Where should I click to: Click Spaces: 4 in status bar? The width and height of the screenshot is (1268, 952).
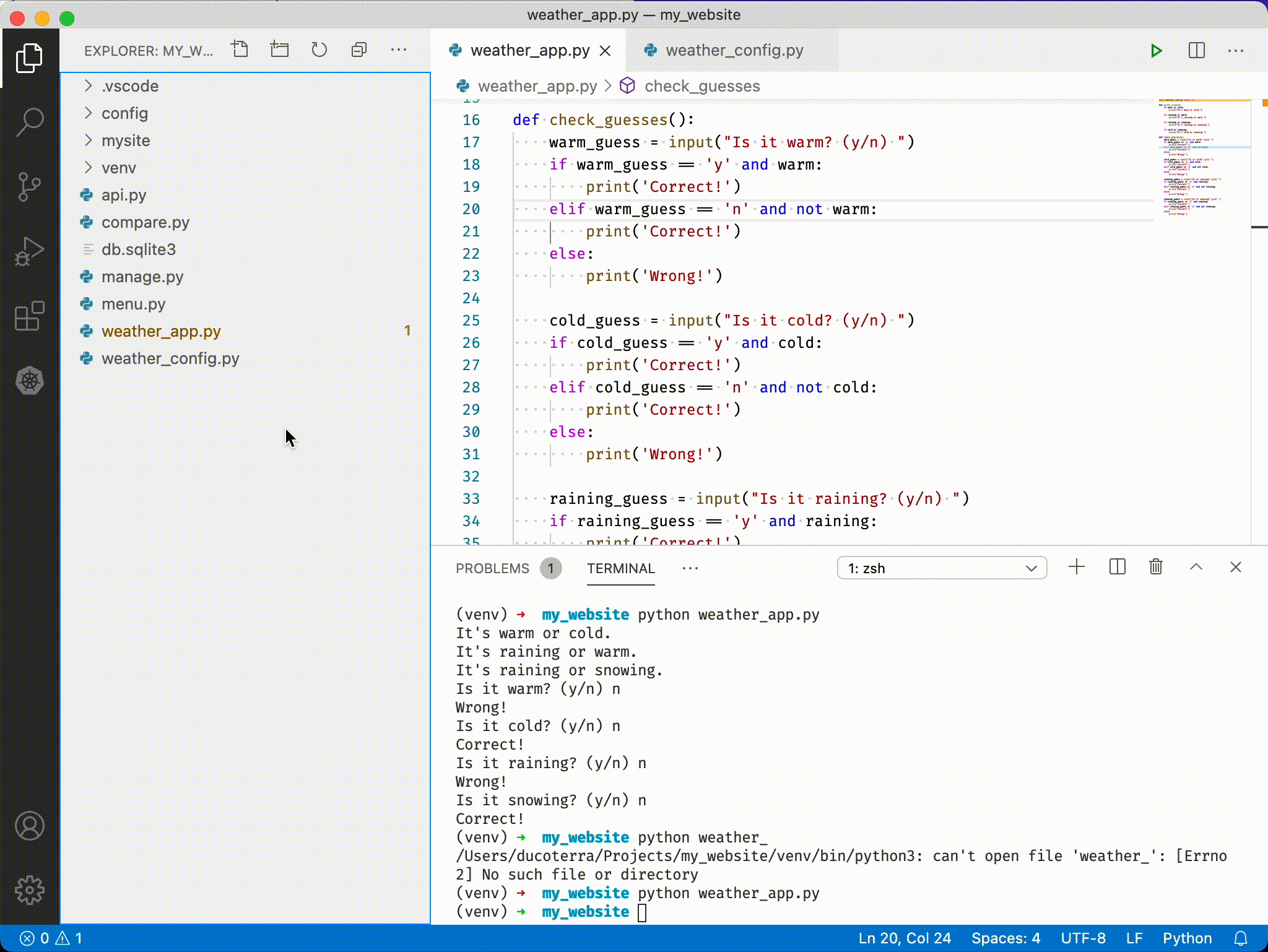coord(1005,938)
